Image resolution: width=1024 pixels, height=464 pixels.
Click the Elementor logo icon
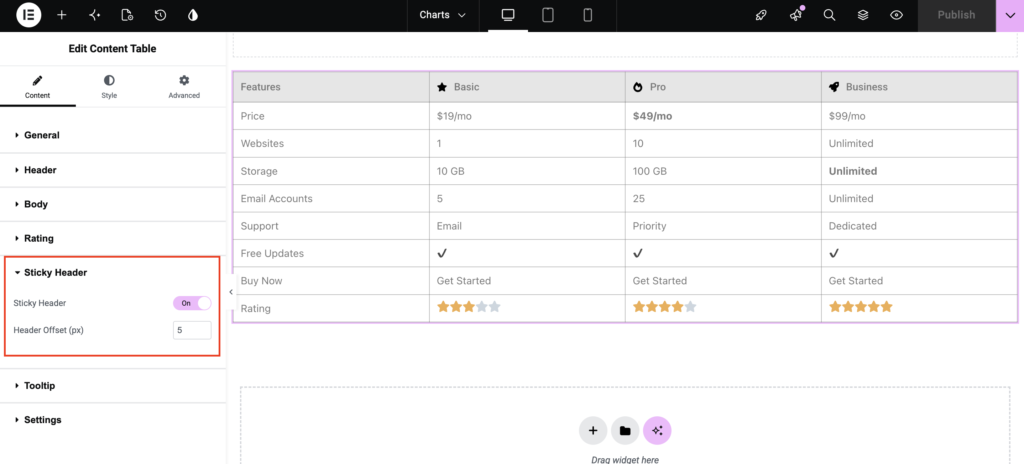click(x=29, y=15)
